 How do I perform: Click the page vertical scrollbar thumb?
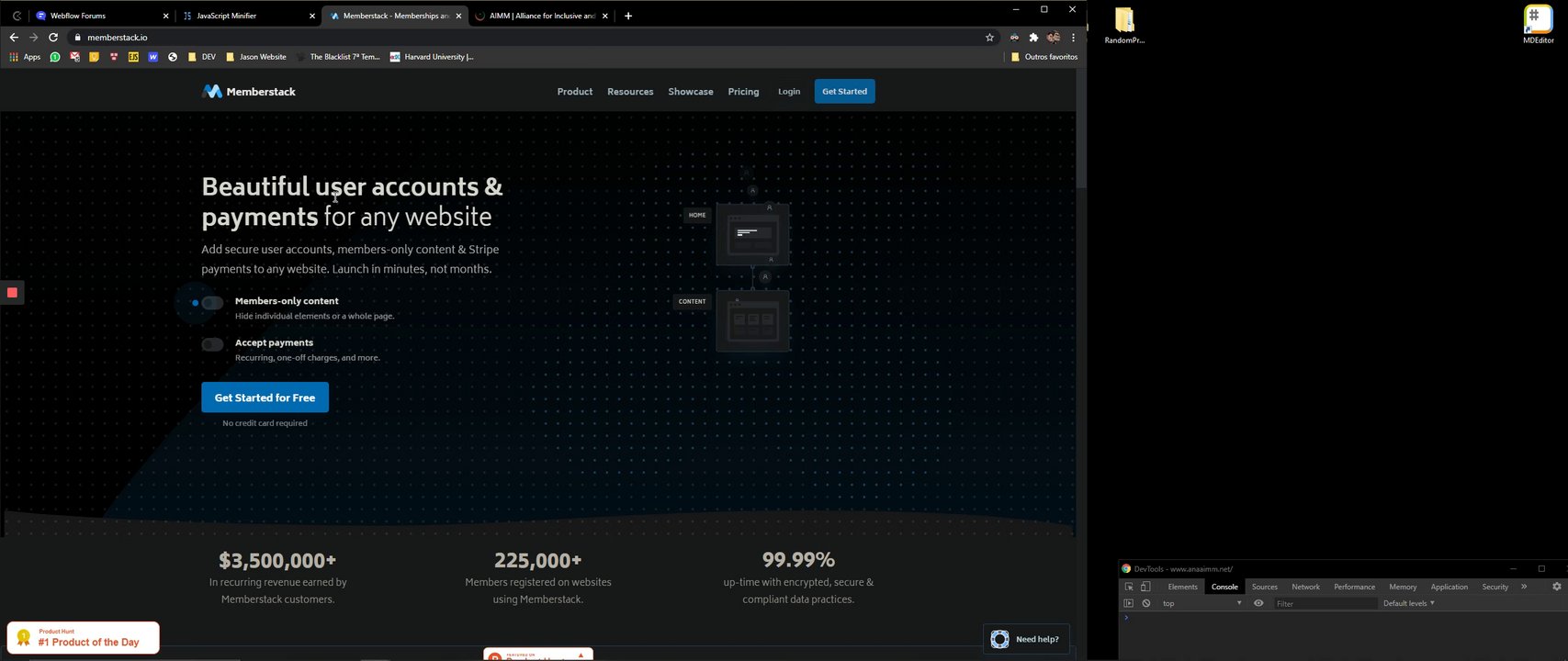tap(1081, 129)
